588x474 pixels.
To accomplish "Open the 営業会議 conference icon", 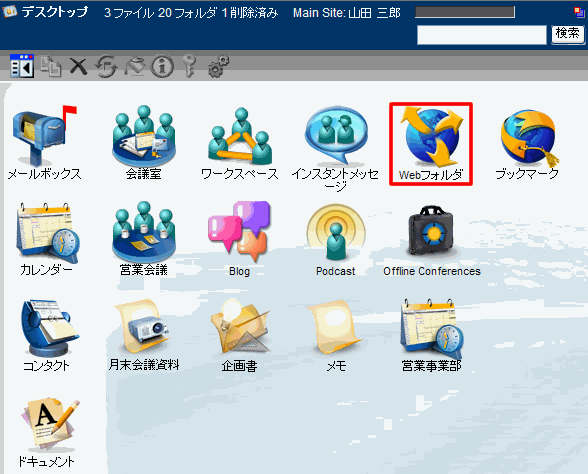I will pyautogui.click(x=144, y=232).
